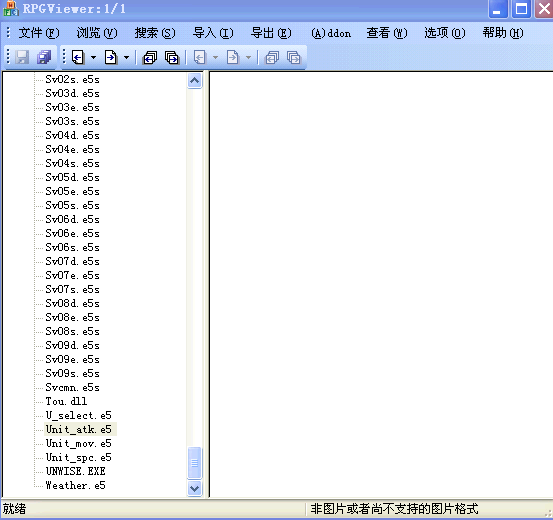Click the greyed-out export page icon
The width and height of the screenshot is (553, 520).
click(233, 57)
